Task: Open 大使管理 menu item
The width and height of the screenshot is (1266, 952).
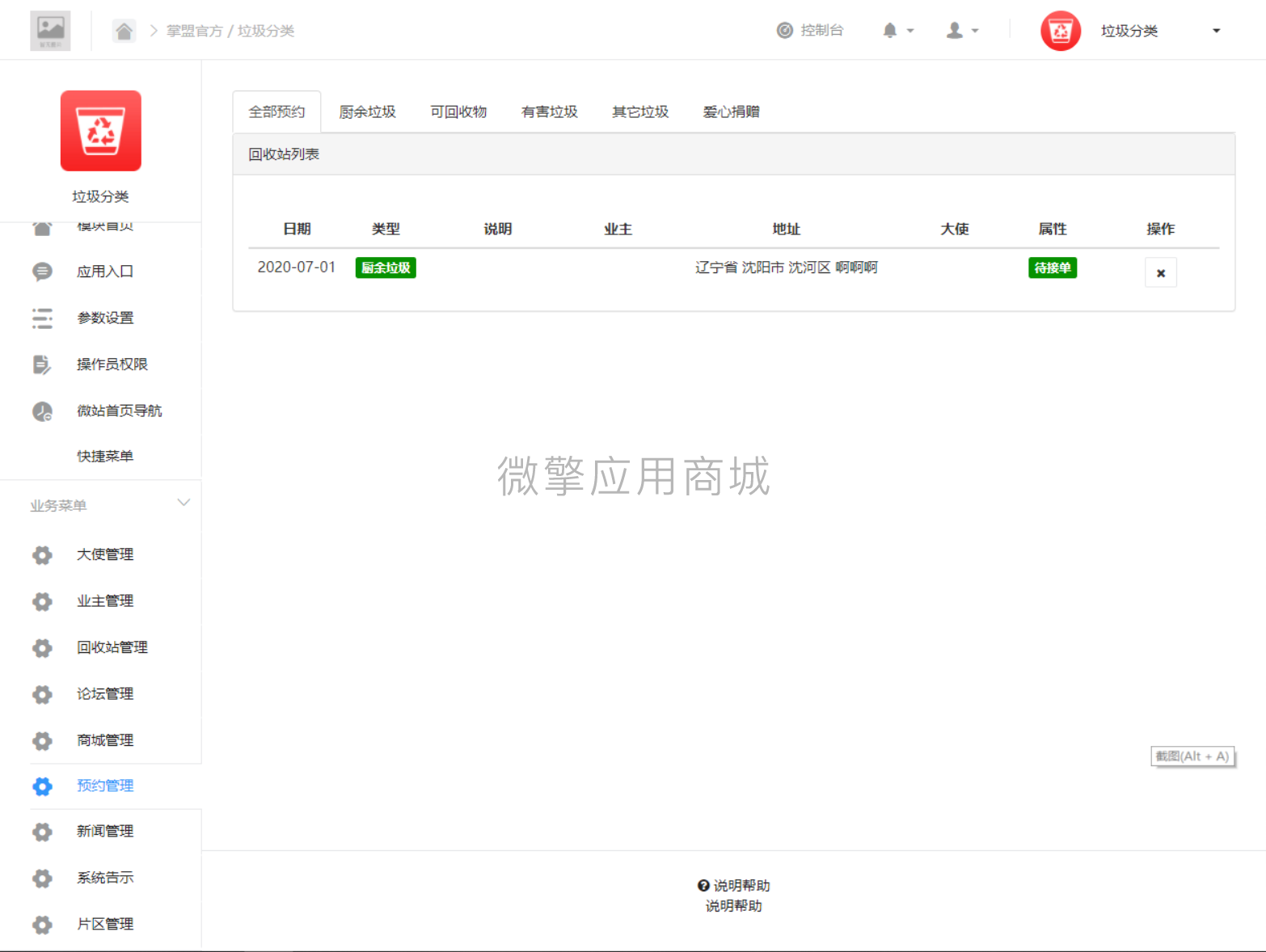Action: 105,554
